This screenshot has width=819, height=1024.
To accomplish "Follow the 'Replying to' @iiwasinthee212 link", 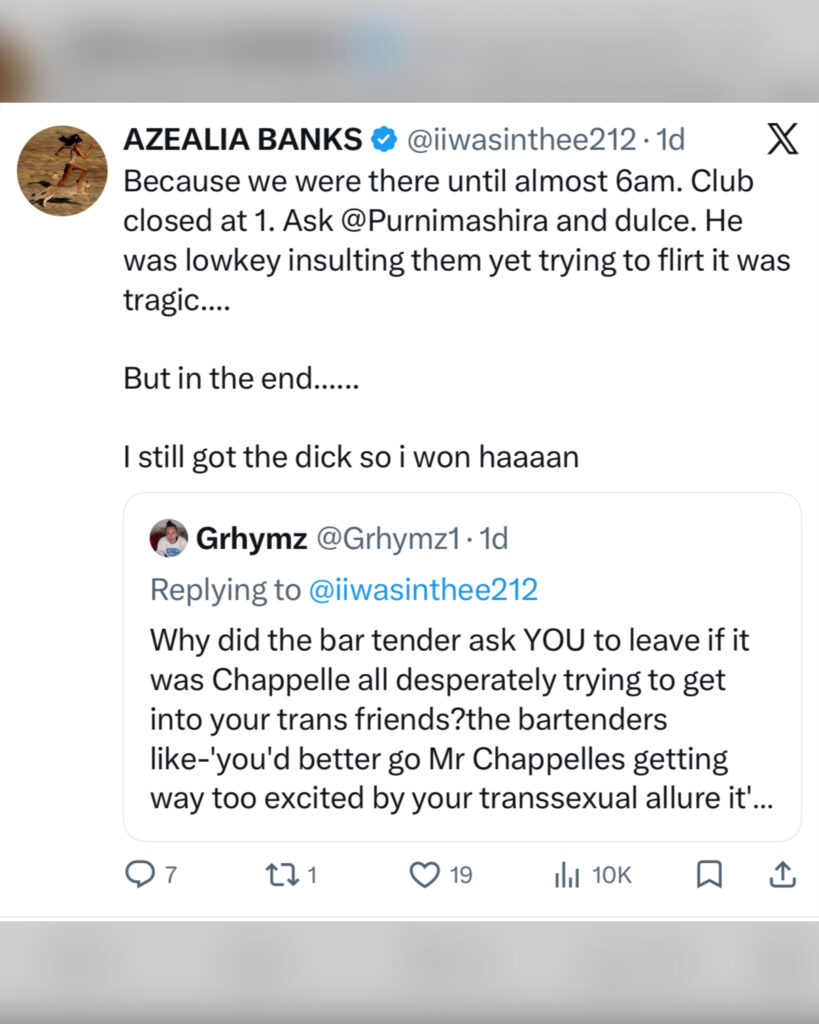I will click(x=424, y=590).
